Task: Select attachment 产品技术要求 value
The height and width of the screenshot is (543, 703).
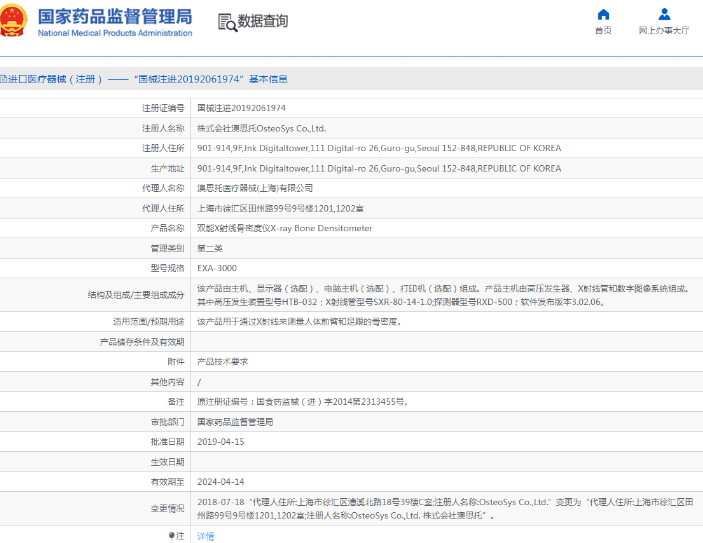Action: point(222,361)
